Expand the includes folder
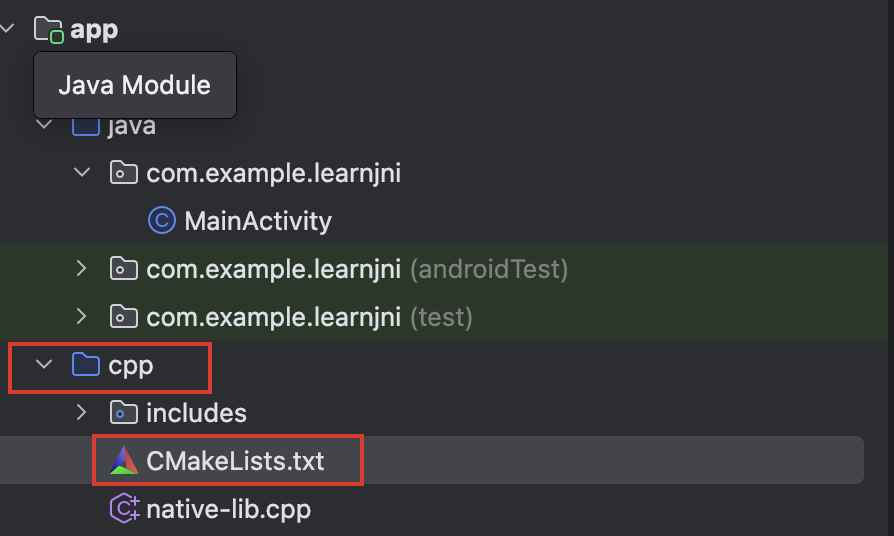The height and width of the screenshot is (536, 894). pos(82,412)
